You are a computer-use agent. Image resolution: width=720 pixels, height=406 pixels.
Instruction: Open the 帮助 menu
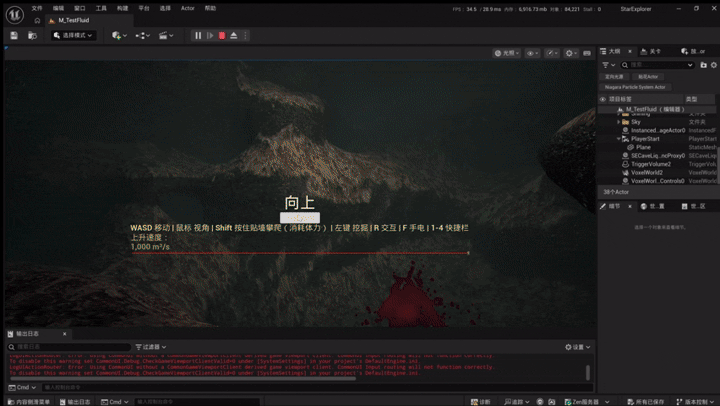click(210, 8)
